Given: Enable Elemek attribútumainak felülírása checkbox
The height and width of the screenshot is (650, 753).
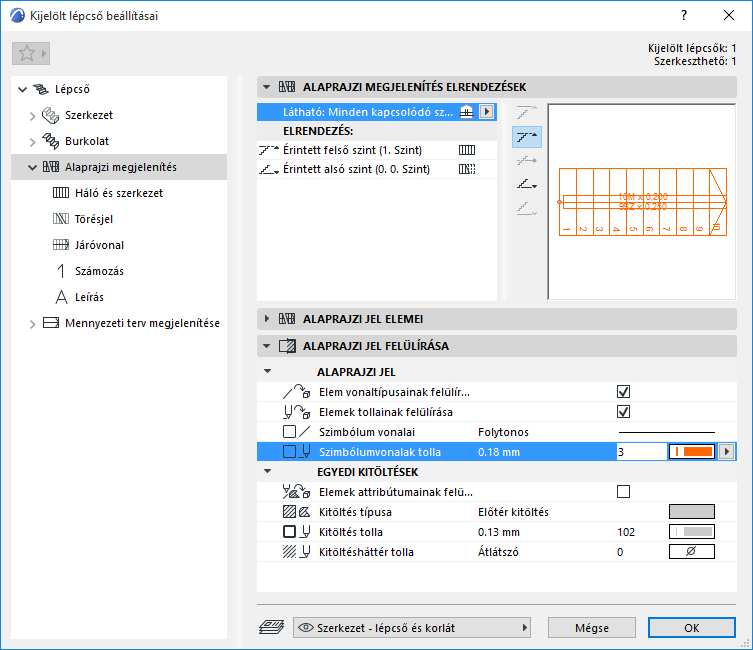Looking at the screenshot, I should point(623,492).
